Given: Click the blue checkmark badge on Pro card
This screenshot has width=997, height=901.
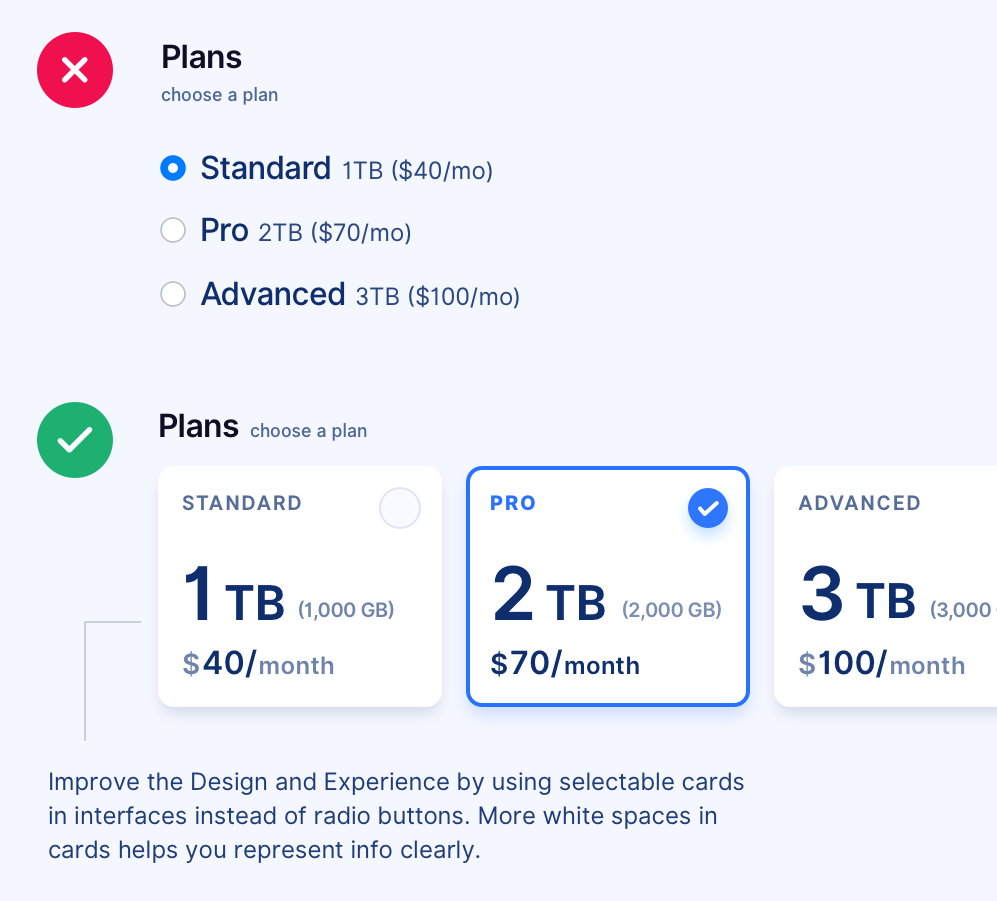Looking at the screenshot, I should (x=708, y=508).
